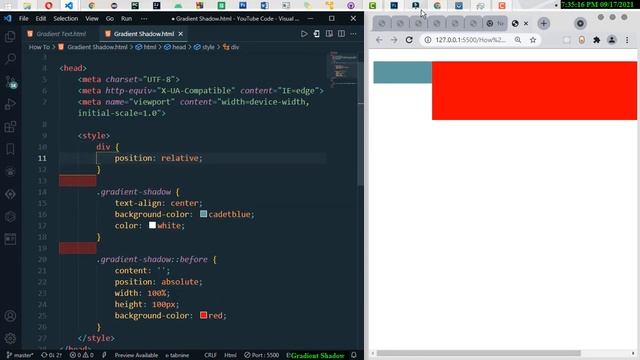Screen dimensions: 640x360
Task: Close the active Chrome tab
Action: pyautogui.click(x=526, y=24)
